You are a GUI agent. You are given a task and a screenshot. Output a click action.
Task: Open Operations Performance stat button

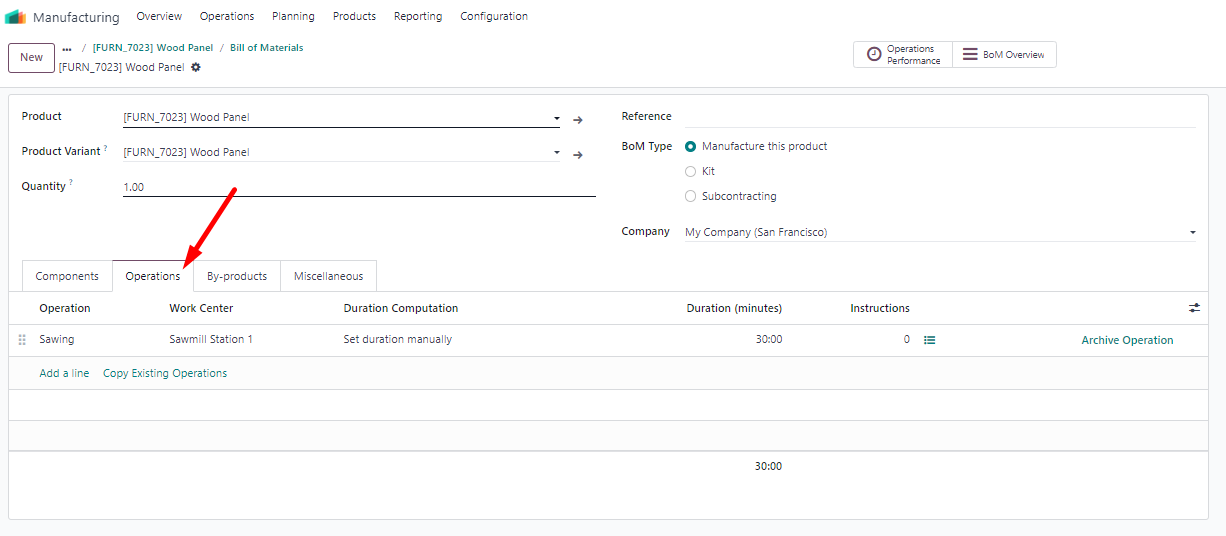click(903, 55)
